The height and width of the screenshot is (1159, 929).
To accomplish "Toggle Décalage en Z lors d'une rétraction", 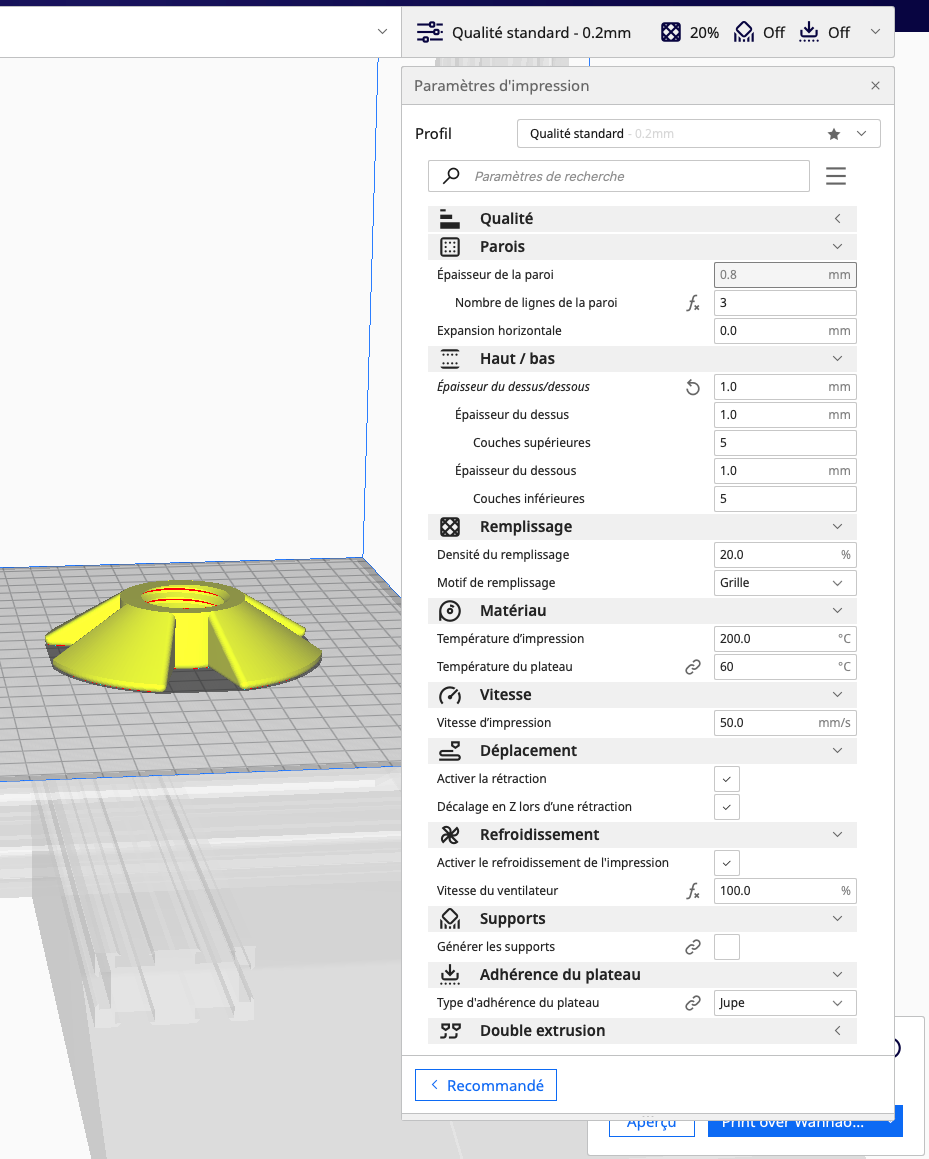I will [726, 807].
